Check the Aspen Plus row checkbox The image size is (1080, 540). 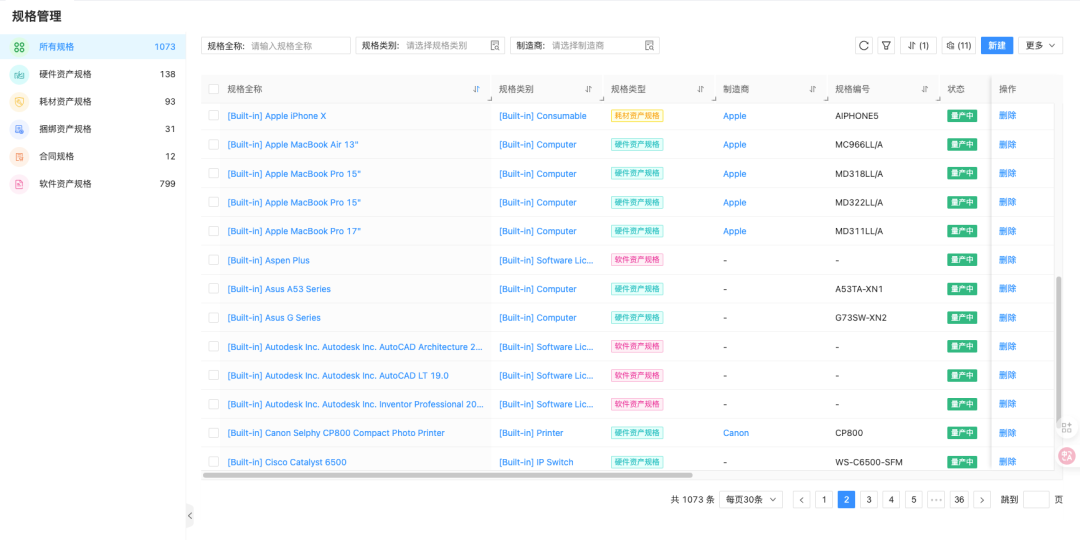[x=214, y=260]
